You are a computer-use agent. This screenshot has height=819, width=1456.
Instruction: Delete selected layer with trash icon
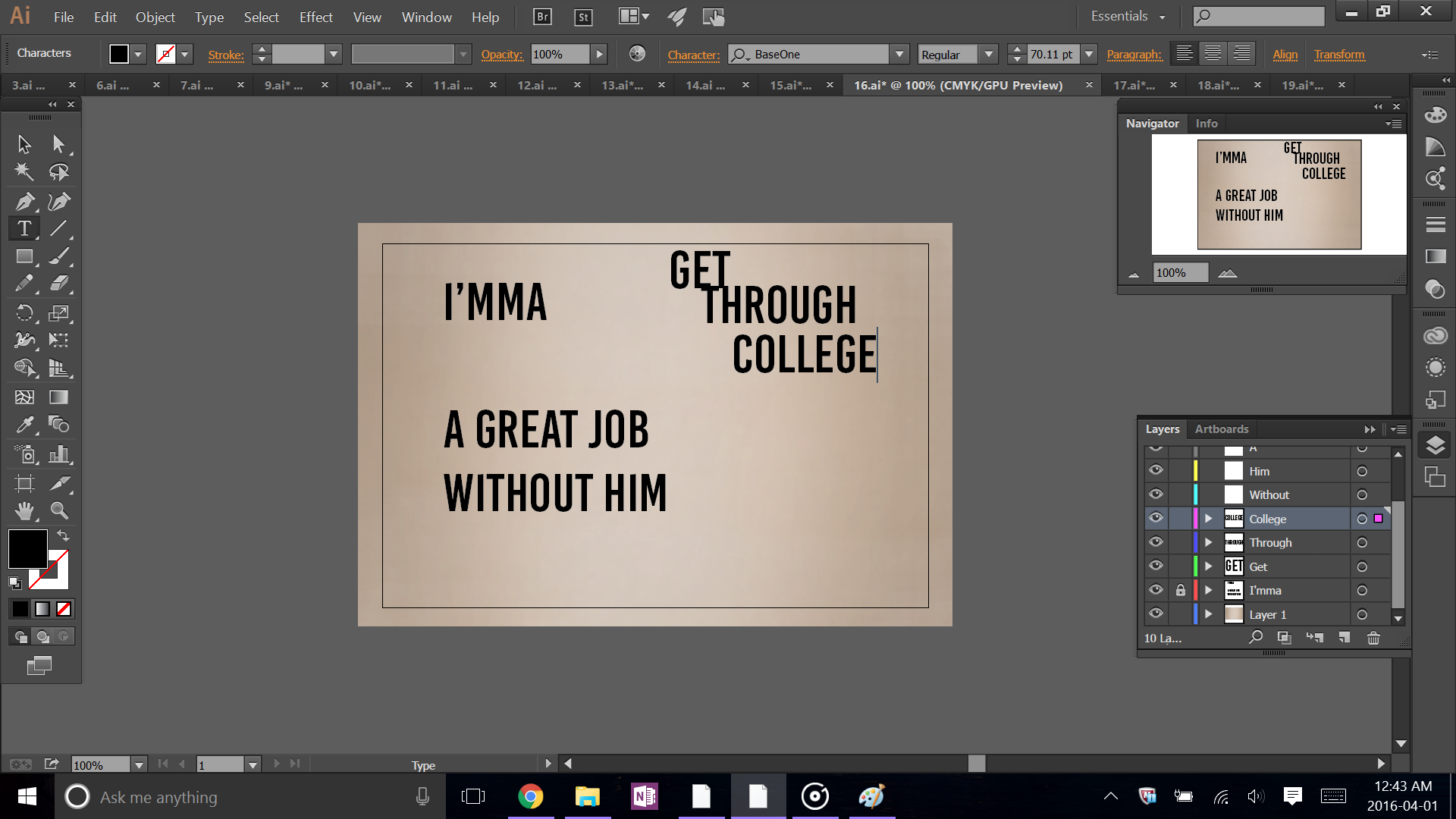click(1373, 638)
